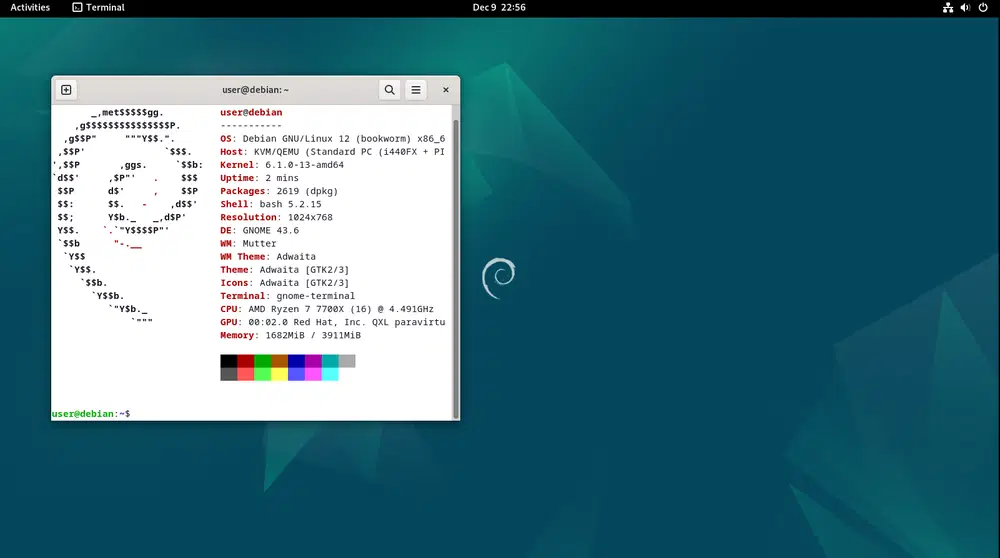Viewport: 1000px width, 558px height.
Task: Open the Dec 9 22:56 clock panel
Action: pyautogui.click(x=499, y=8)
